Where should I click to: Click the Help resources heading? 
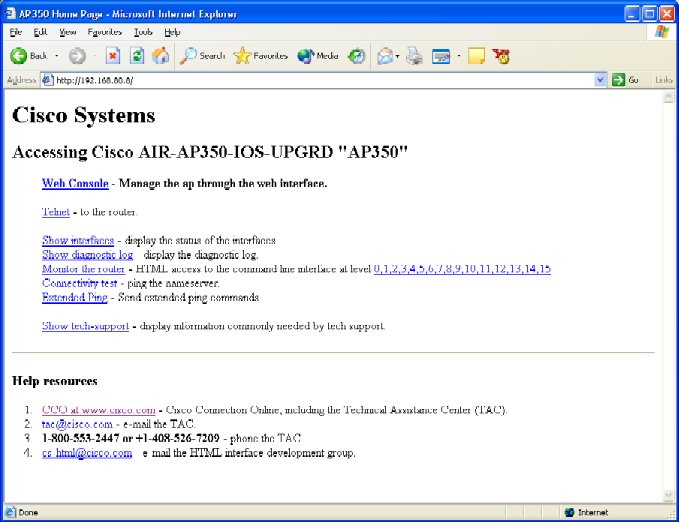tap(55, 381)
